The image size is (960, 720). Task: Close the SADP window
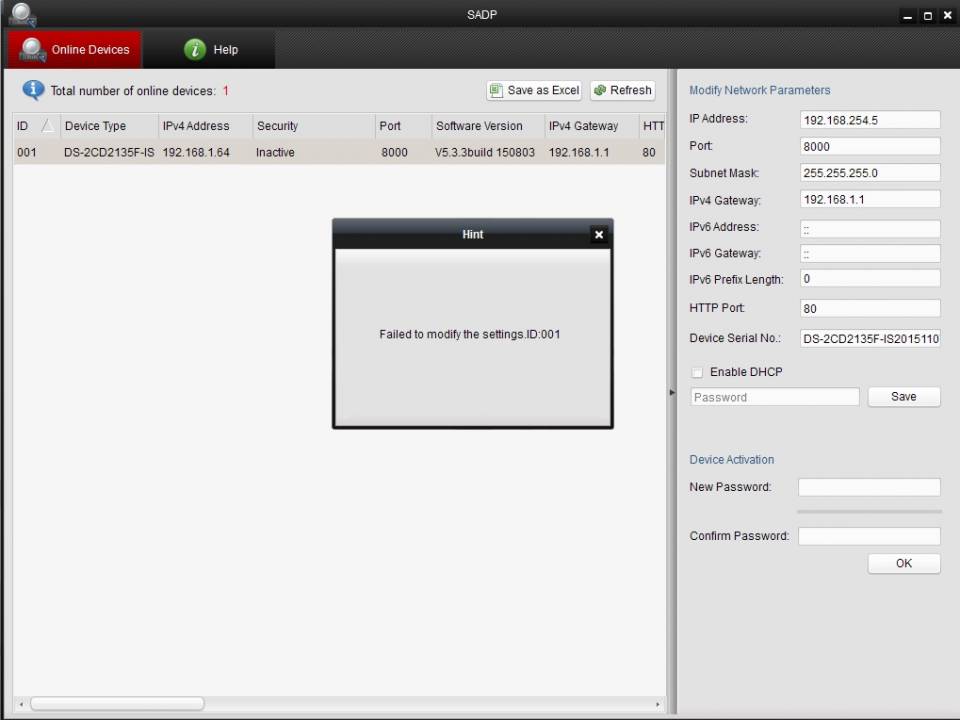tap(948, 16)
